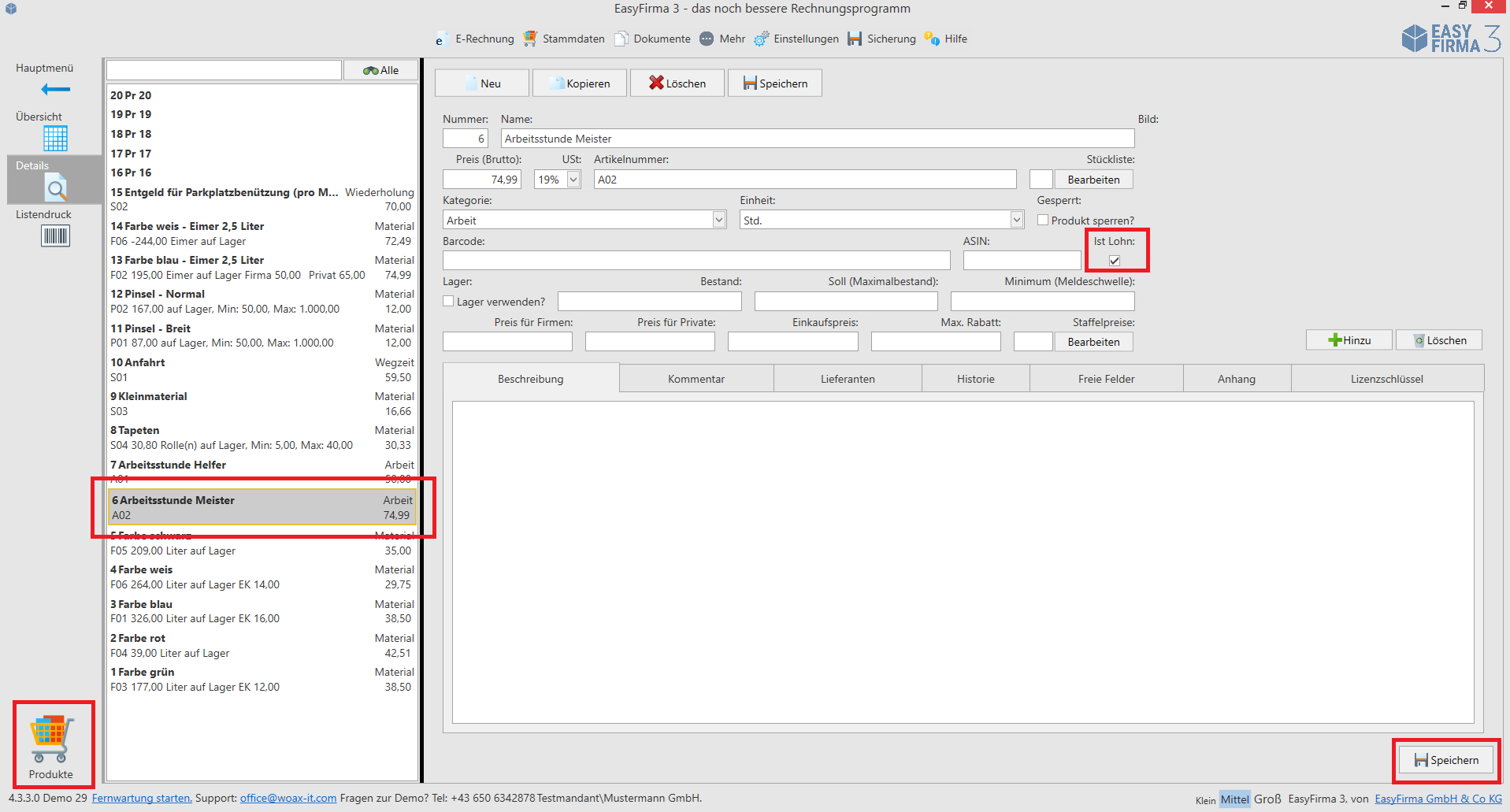1510x812 pixels.
Task: Open the E-Rechnung toolbar item
Action: pyautogui.click(x=475, y=39)
